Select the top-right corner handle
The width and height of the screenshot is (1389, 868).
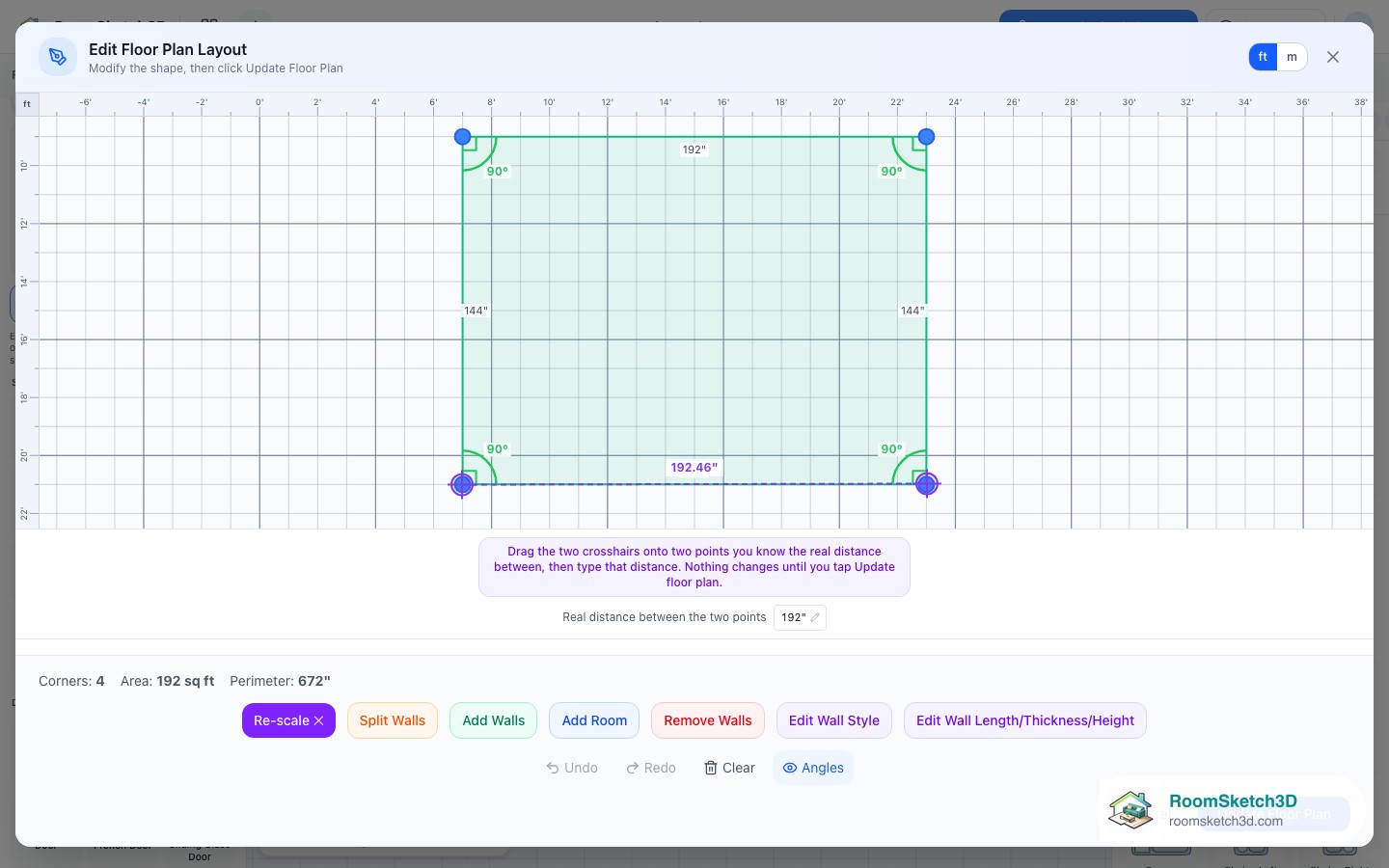926,137
